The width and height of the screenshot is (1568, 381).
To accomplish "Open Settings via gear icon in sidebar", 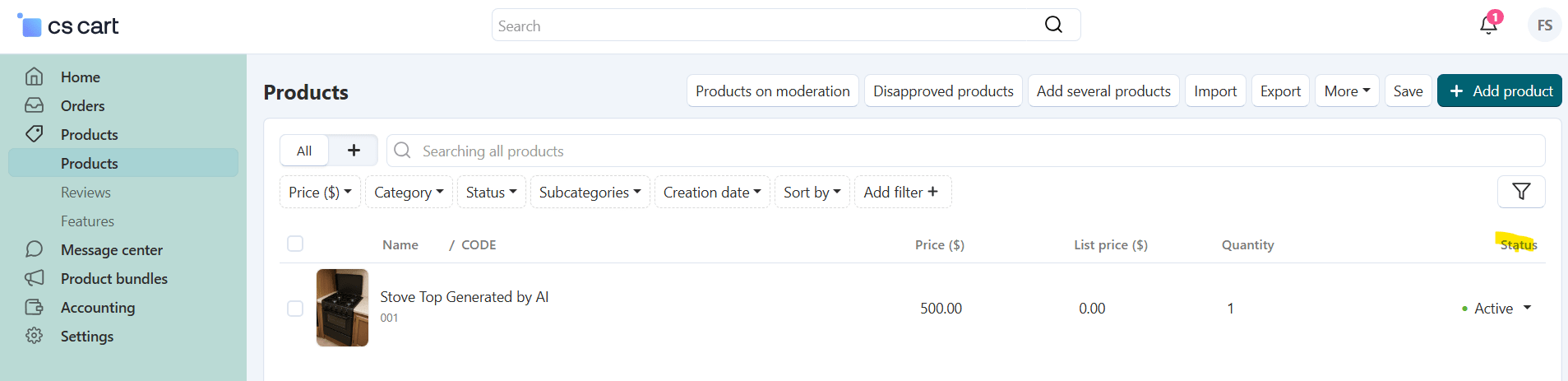I will coord(34,336).
